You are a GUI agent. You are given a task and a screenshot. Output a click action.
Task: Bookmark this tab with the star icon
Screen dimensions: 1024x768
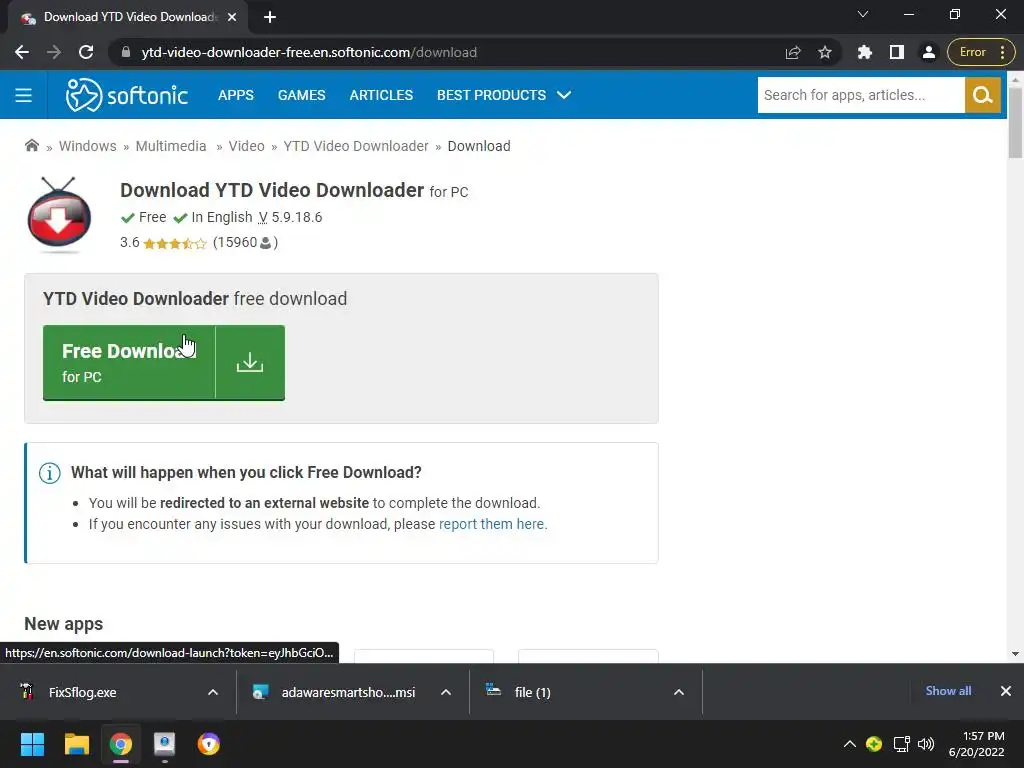pyautogui.click(x=825, y=52)
